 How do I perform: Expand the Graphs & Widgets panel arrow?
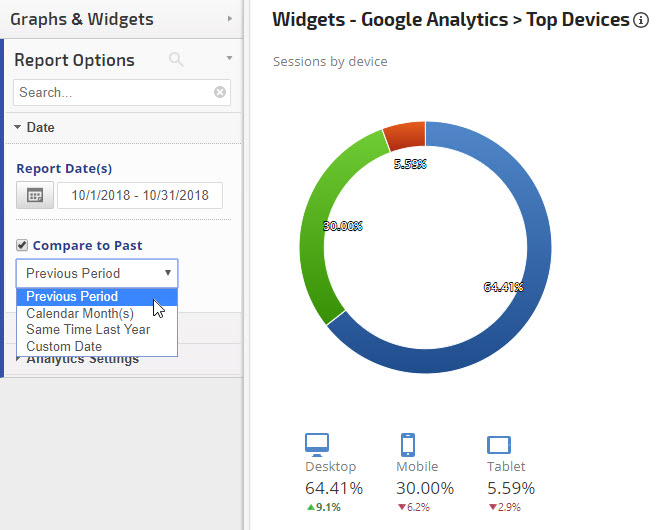(x=229, y=19)
